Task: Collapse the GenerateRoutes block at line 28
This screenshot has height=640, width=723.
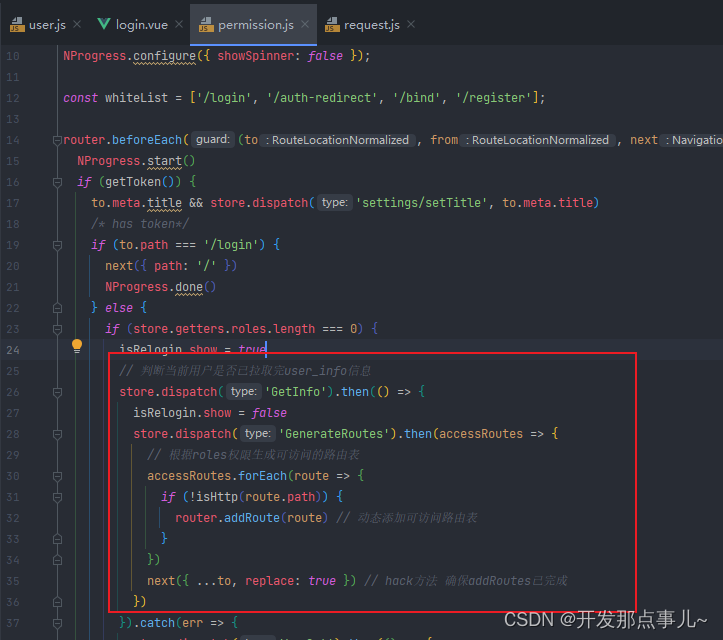Action: point(58,434)
